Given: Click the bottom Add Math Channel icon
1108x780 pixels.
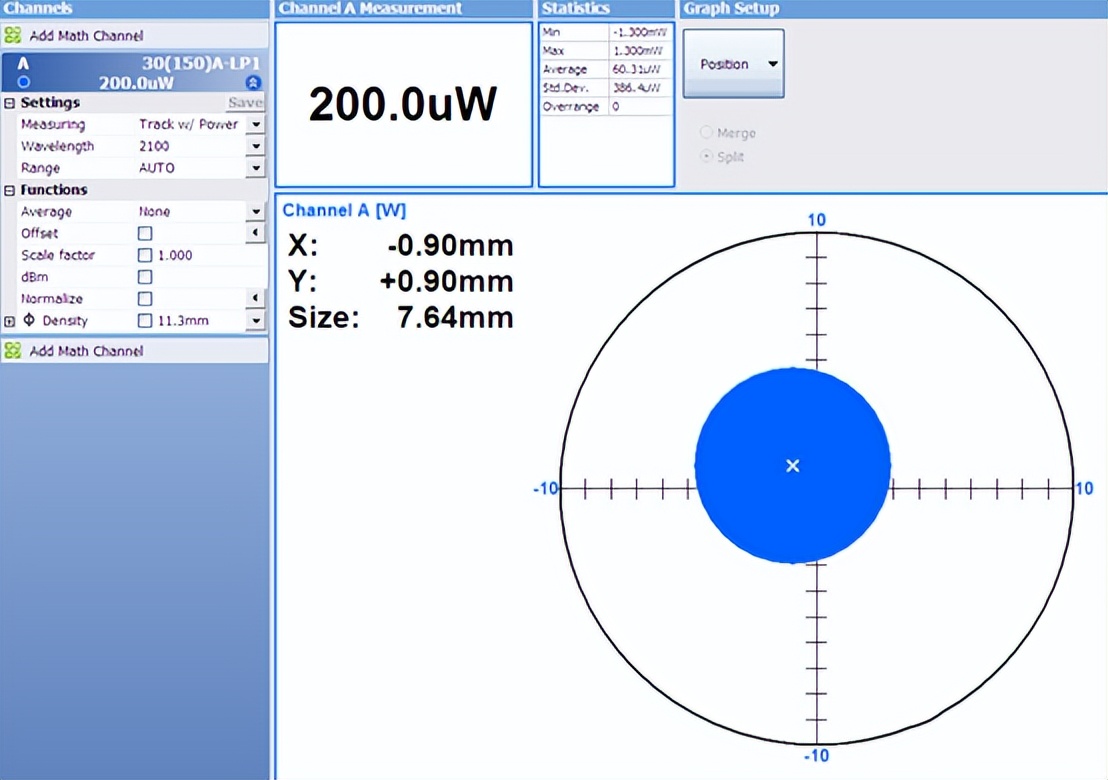Looking at the screenshot, I should (x=13, y=350).
